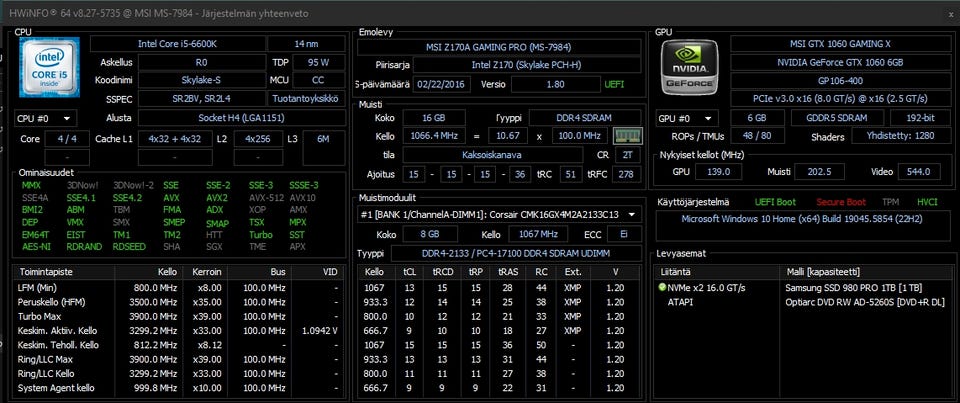Click the NVIDIA GeForce logo
The height and width of the screenshot is (403, 960).
pyautogui.click(x=691, y=67)
